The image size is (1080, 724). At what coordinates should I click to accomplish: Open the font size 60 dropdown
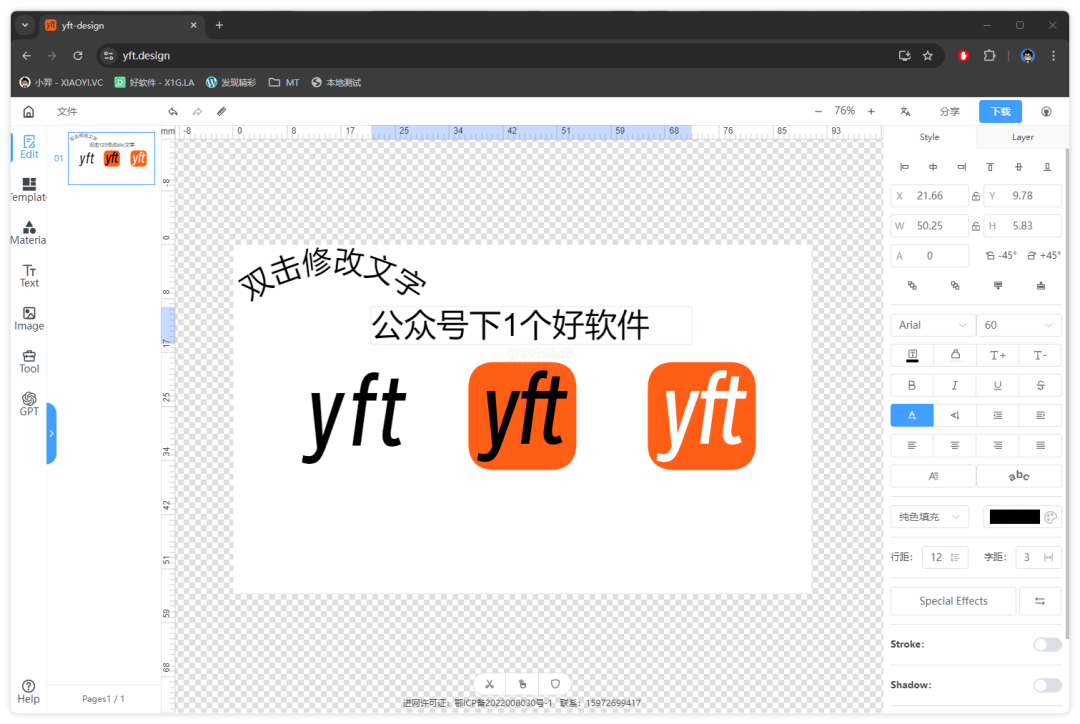click(1019, 325)
